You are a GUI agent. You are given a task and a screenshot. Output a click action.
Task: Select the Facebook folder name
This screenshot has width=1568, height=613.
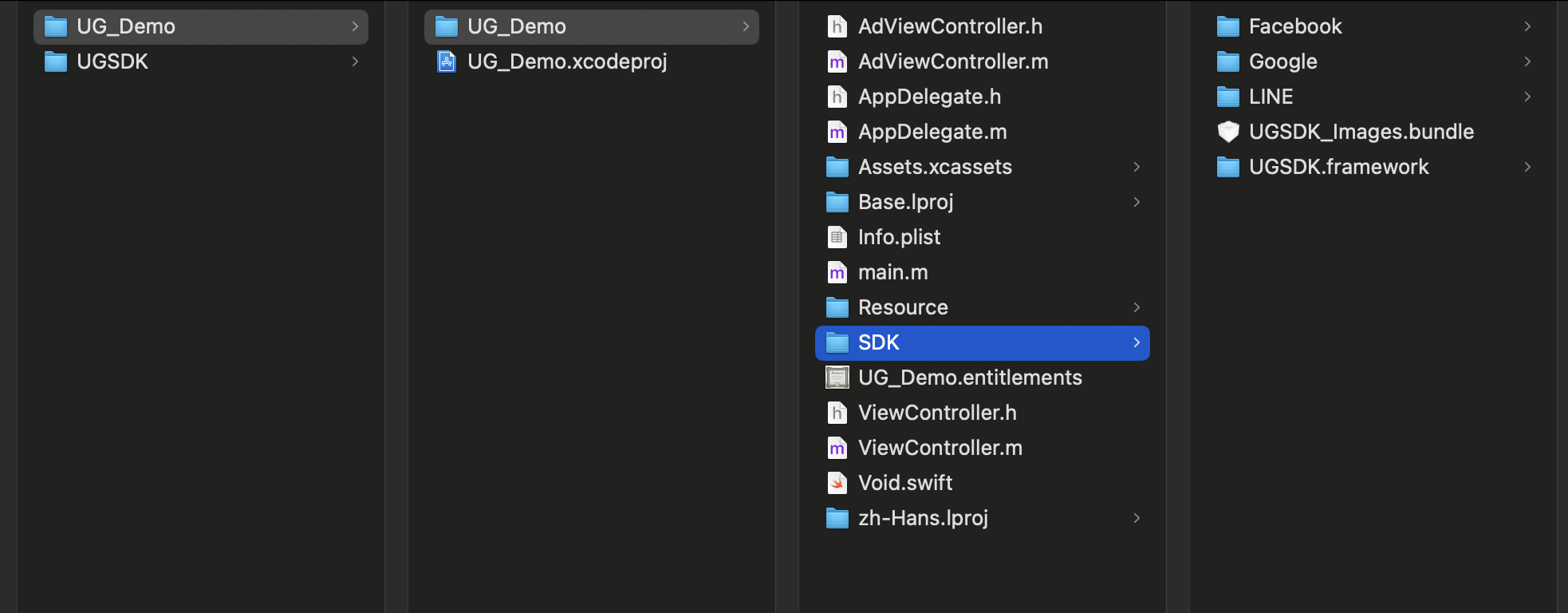click(1295, 26)
